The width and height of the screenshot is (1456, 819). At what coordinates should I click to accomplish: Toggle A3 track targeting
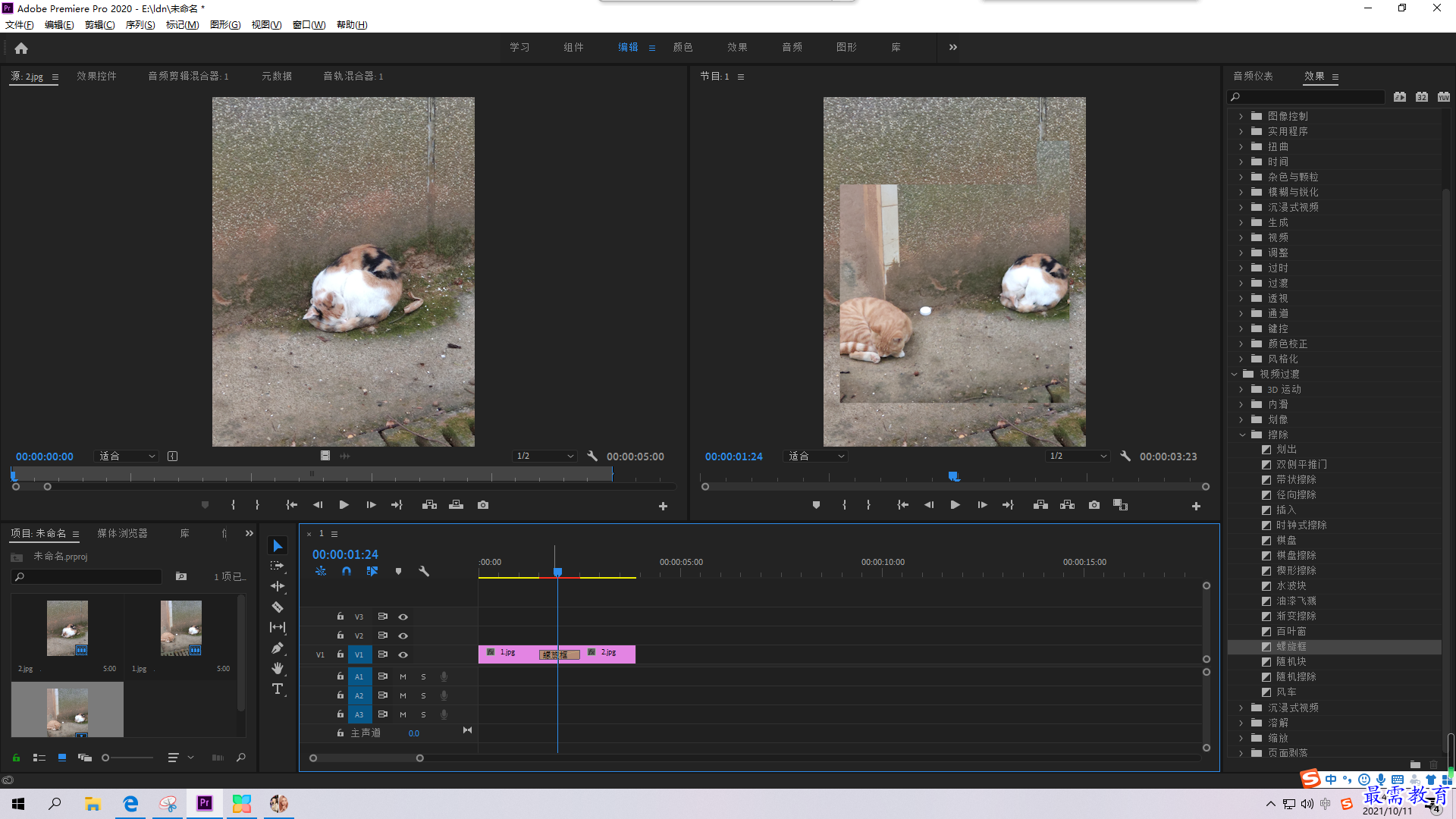point(359,714)
